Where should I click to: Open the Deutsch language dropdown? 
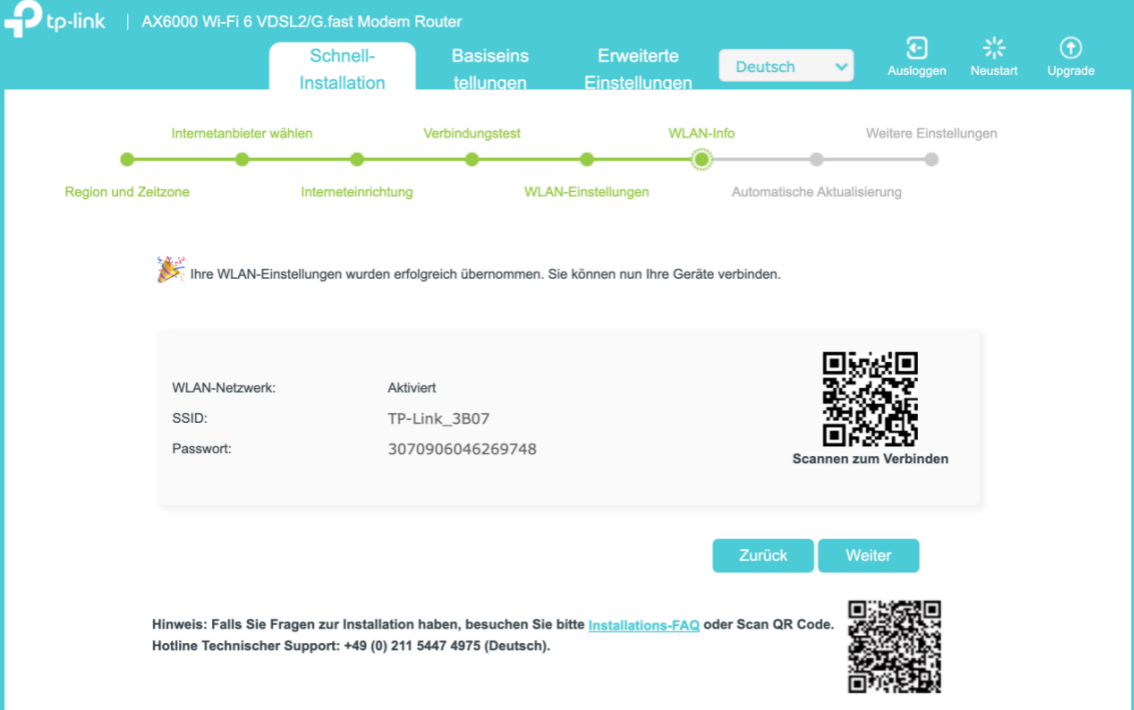coord(786,65)
